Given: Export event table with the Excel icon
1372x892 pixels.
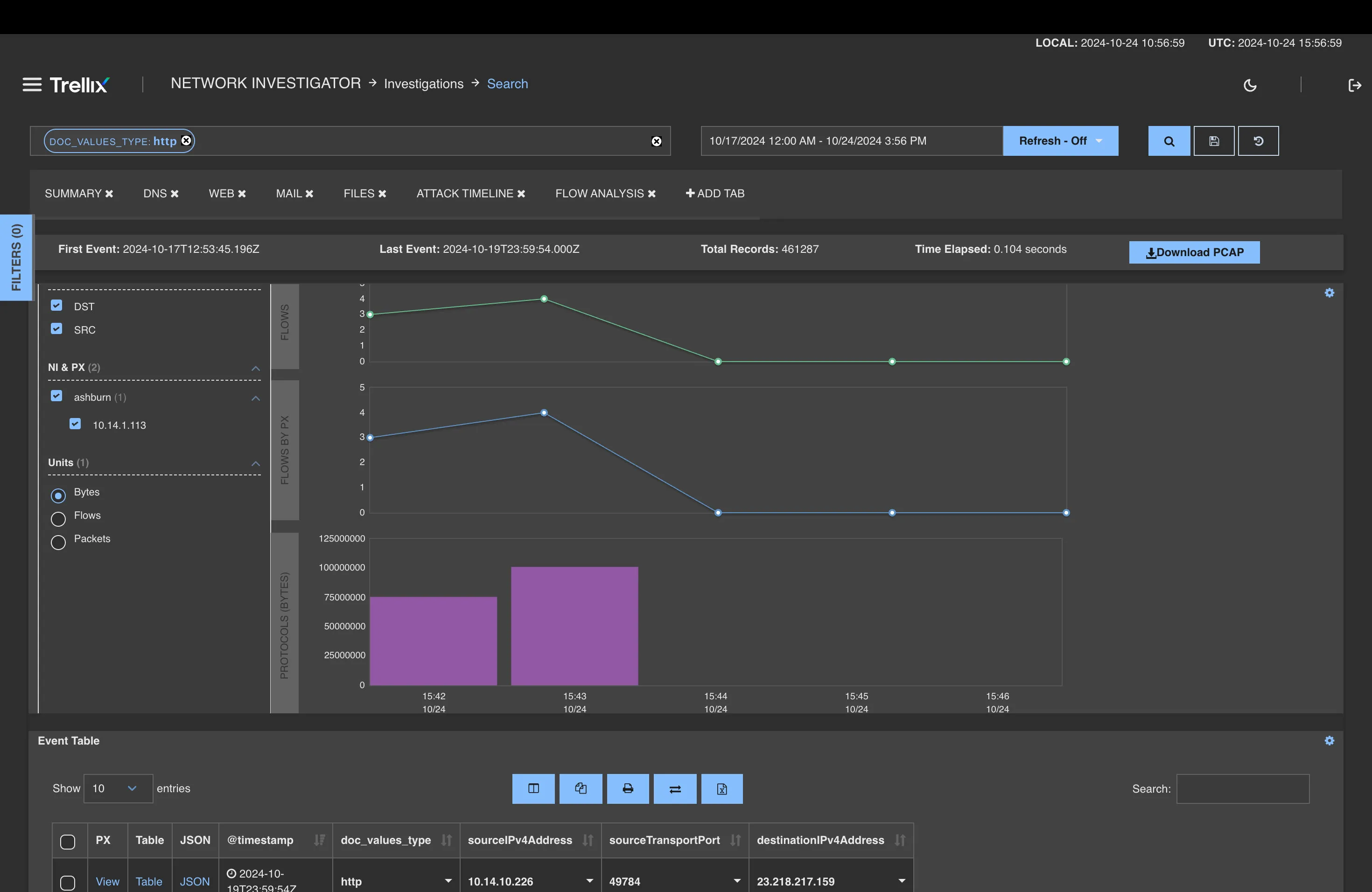Looking at the screenshot, I should (x=722, y=788).
